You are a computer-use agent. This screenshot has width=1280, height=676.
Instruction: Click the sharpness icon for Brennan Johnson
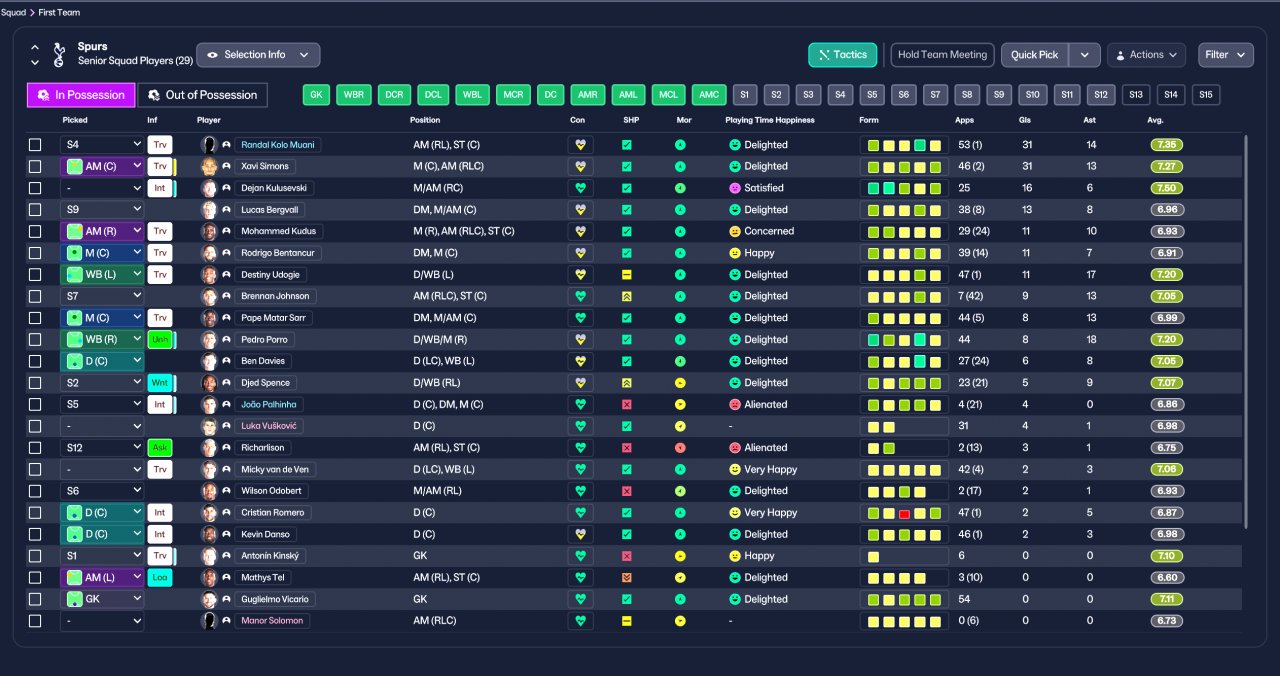(627, 296)
